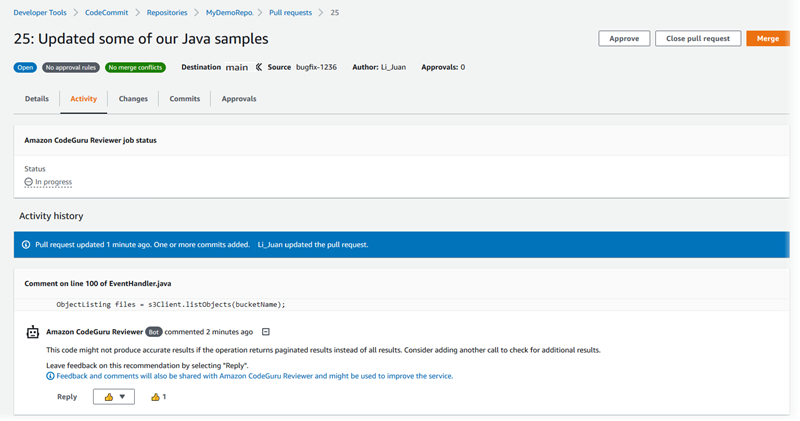Click the Close pull request button
Screen dimensions: 800x421
(x=697, y=38)
